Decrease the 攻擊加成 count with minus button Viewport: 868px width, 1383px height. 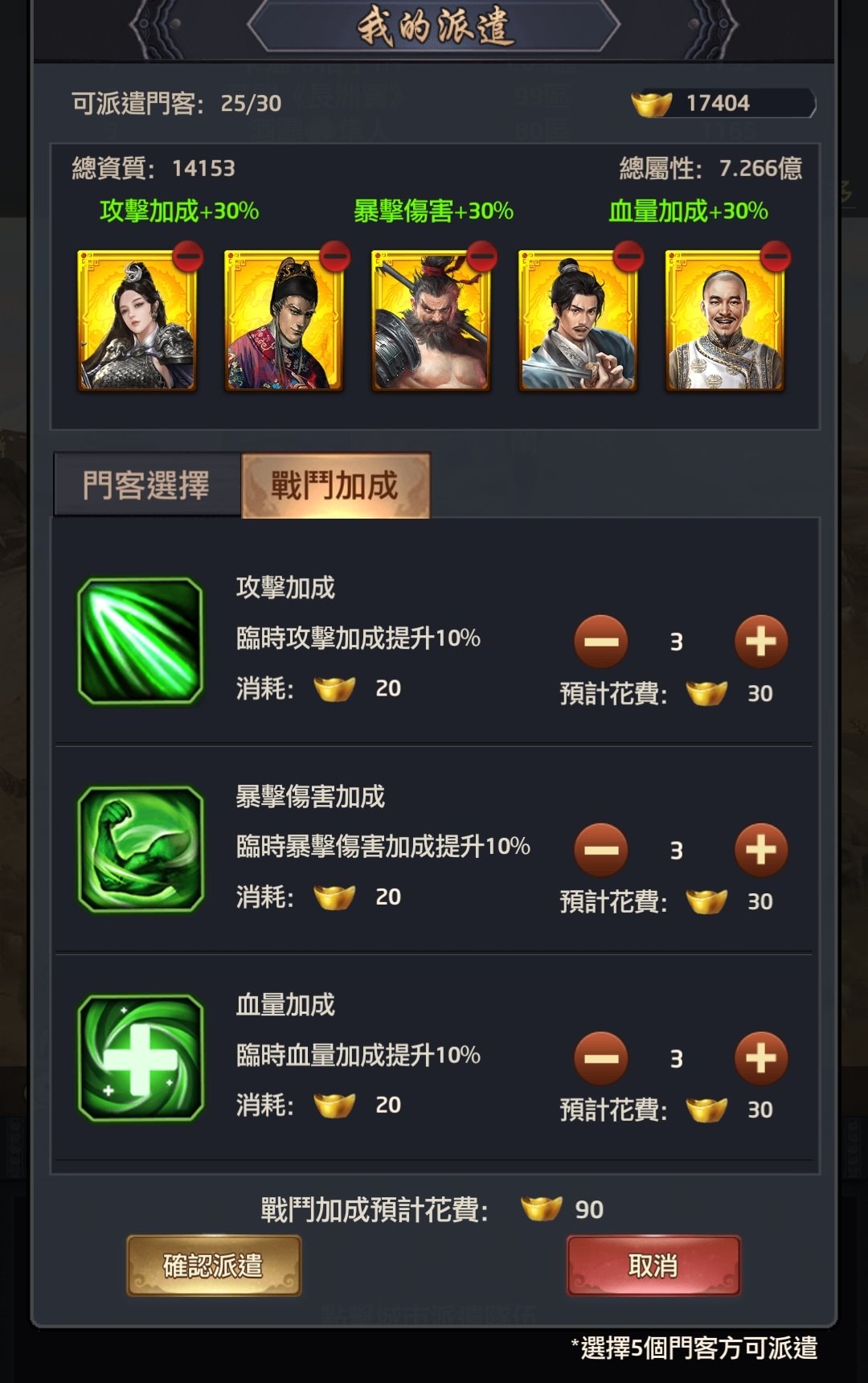[x=600, y=641]
